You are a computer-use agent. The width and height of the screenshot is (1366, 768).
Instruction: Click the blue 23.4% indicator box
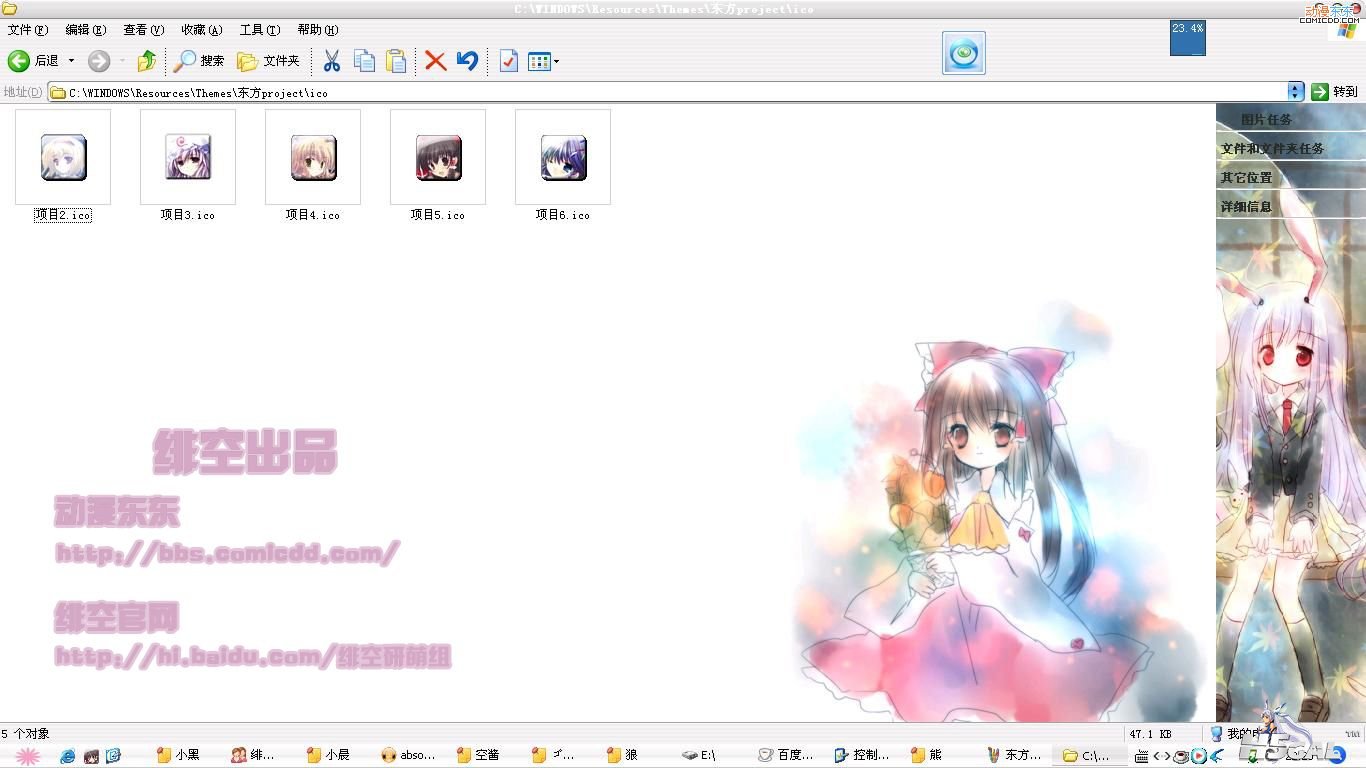click(1188, 38)
